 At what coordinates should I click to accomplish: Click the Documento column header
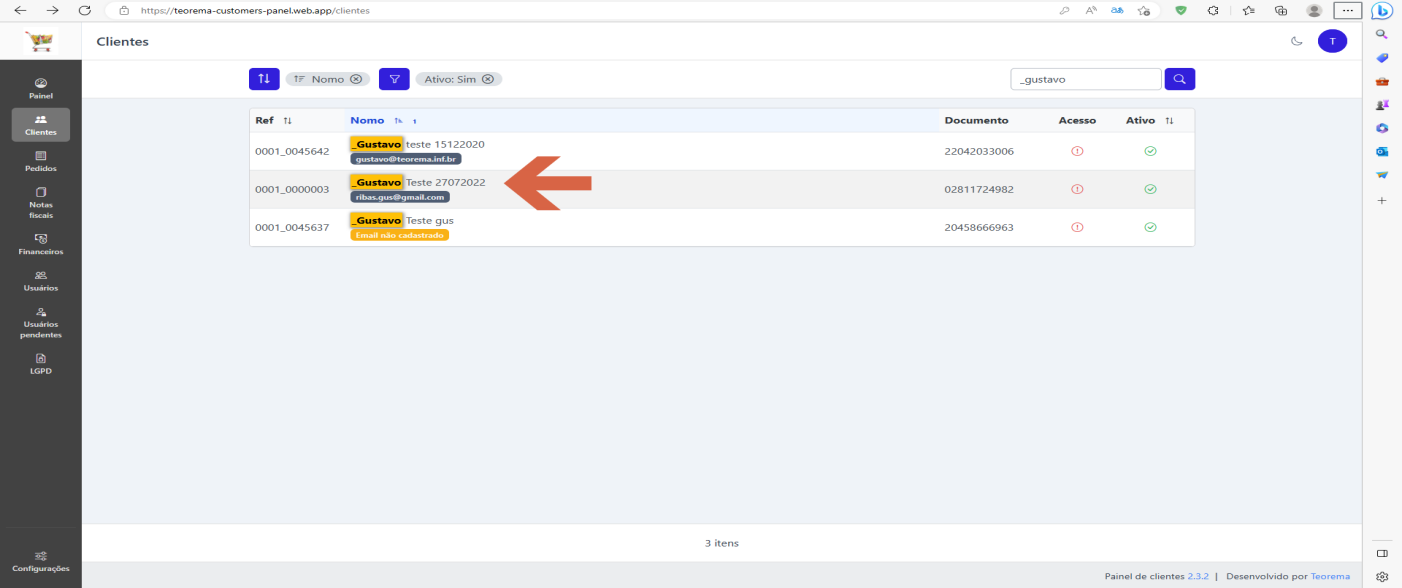pos(976,120)
